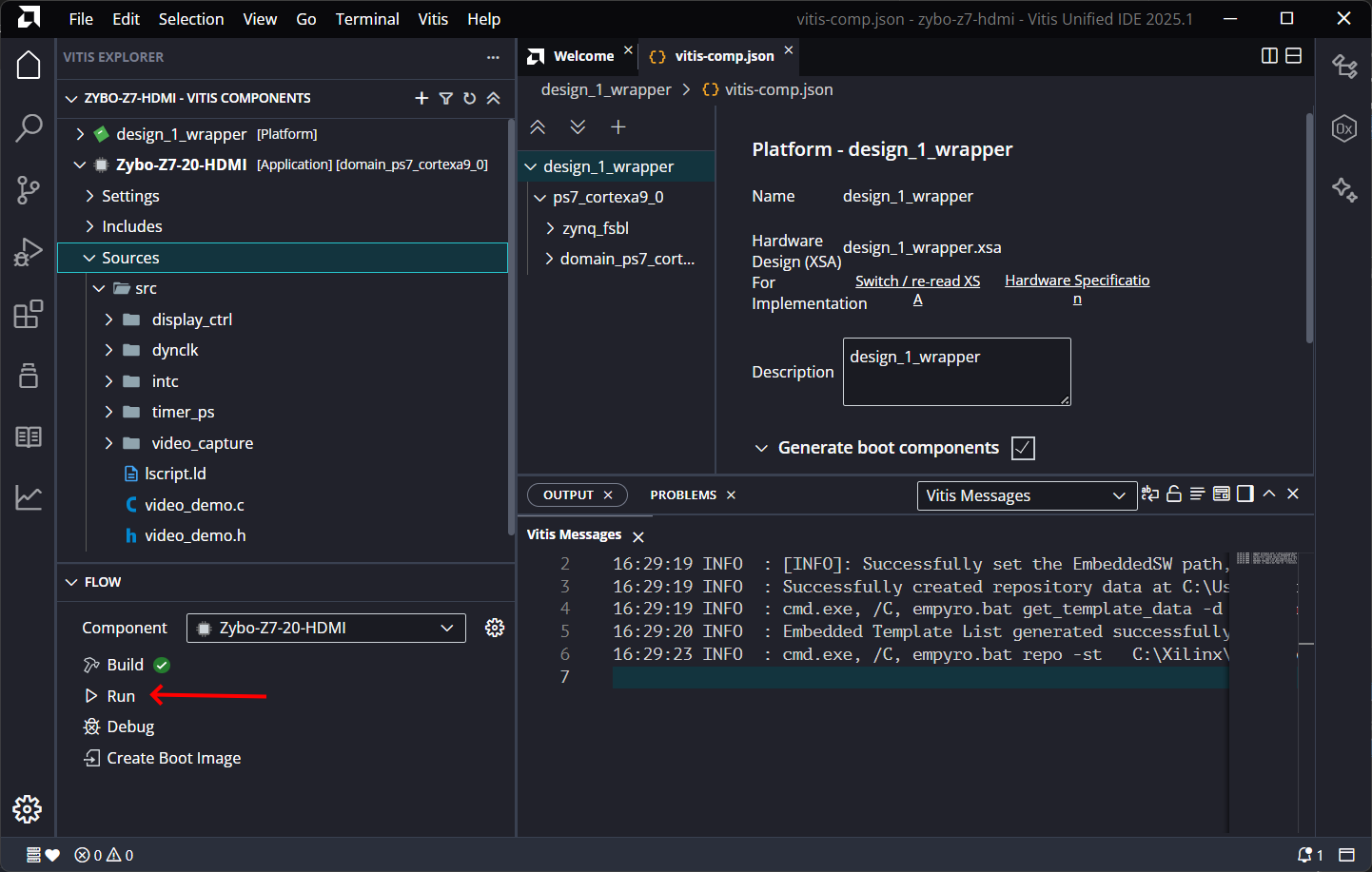Screen dimensions: 1372x872
Task: Toggle editor layout icon at top right
Action: (x=1294, y=56)
